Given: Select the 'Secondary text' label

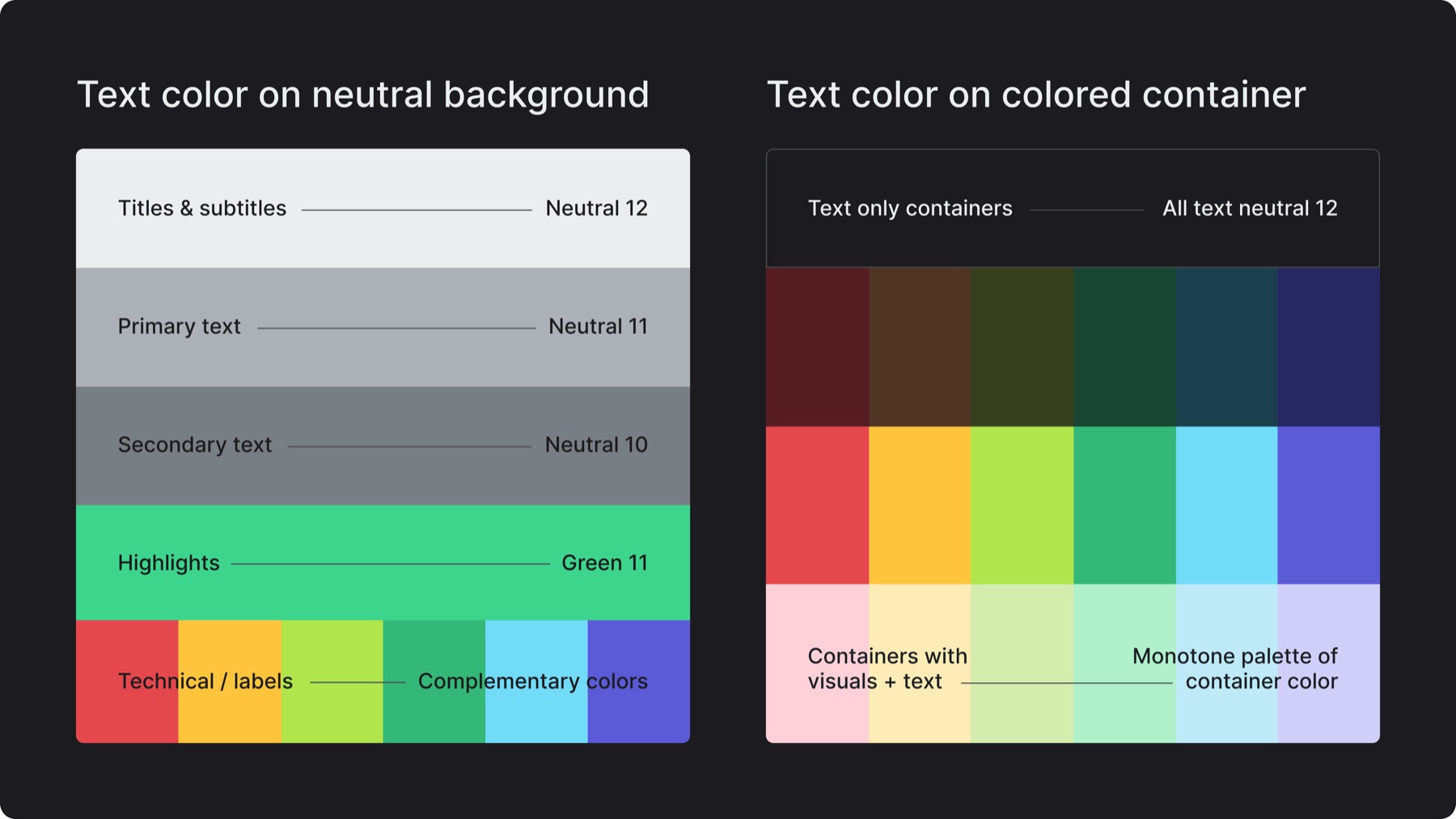Looking at the screenshot, I should [x=195, y=444].
